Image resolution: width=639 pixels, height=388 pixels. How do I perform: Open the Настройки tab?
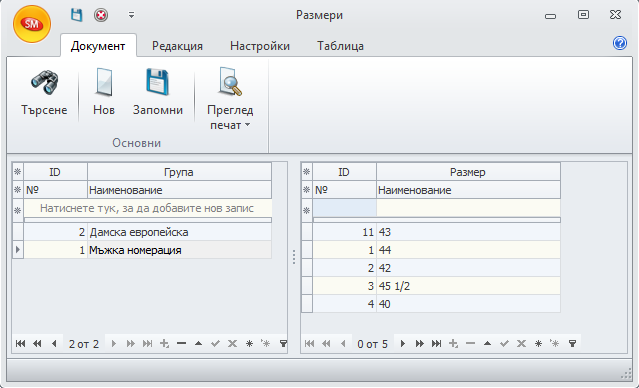point(260,46)
